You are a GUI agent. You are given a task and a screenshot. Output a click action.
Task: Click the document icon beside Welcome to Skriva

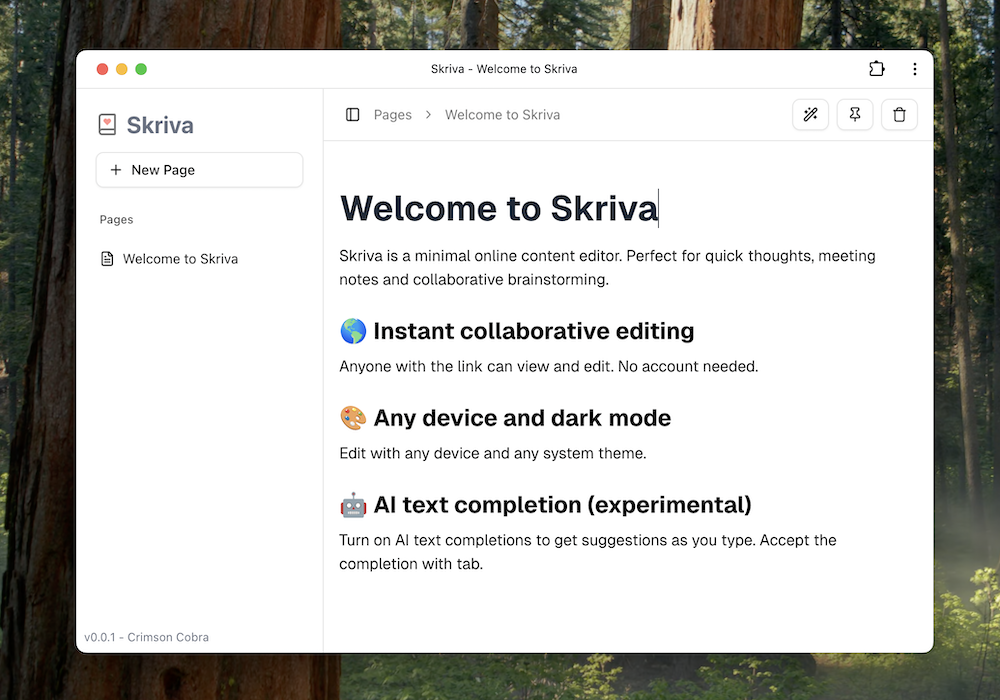coord(107,259)
